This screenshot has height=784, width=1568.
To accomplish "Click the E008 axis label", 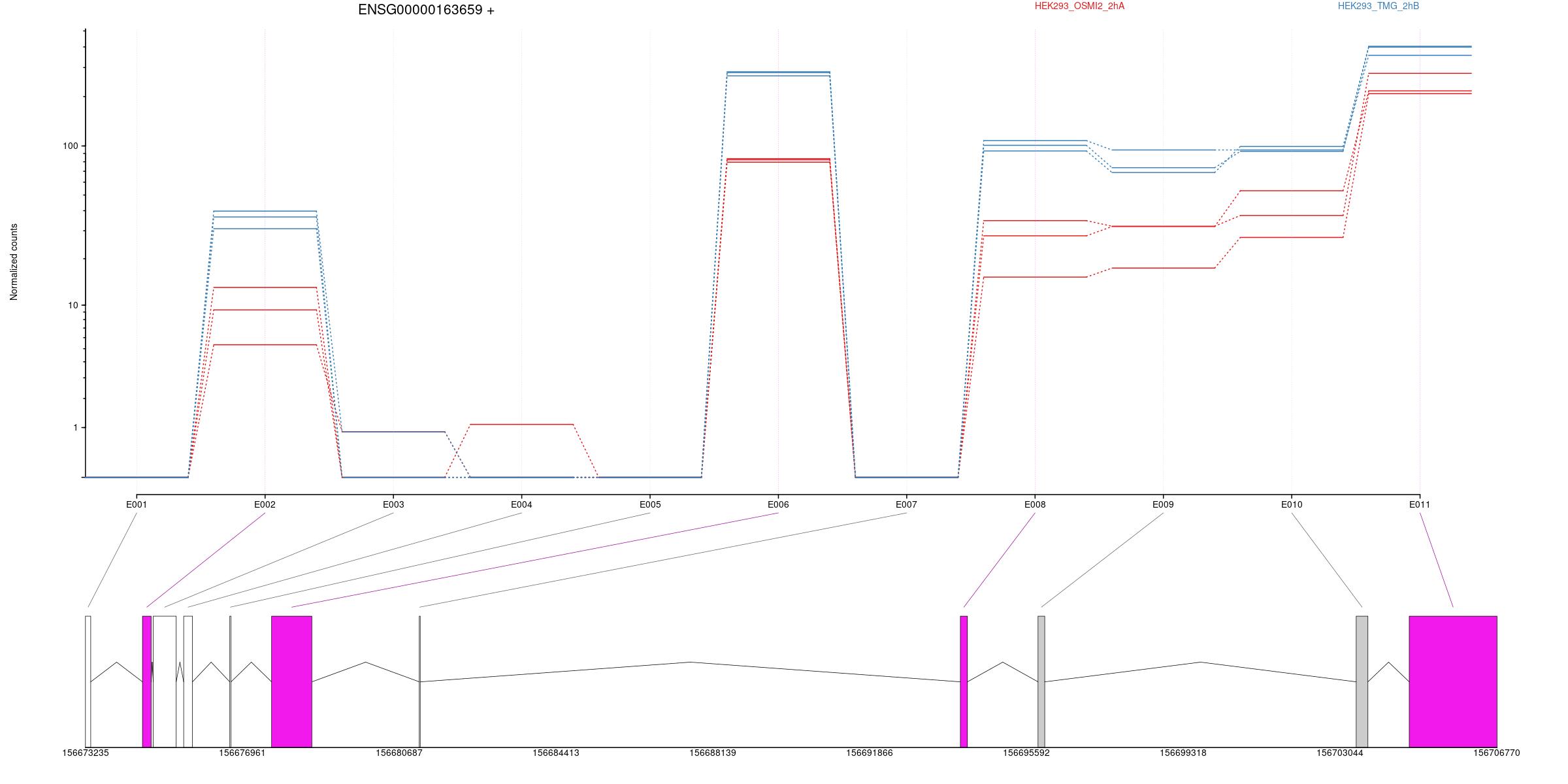I will (x=1035, y=504).
